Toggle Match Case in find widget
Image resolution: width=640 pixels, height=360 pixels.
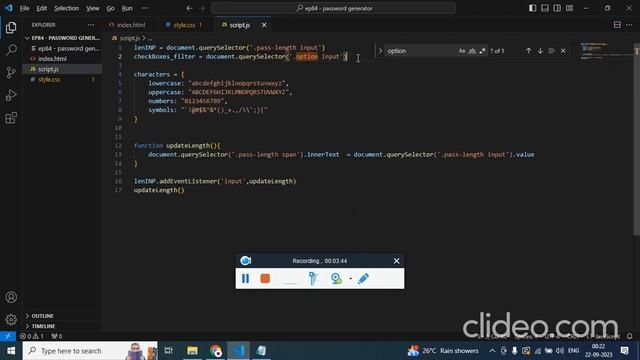462,51
